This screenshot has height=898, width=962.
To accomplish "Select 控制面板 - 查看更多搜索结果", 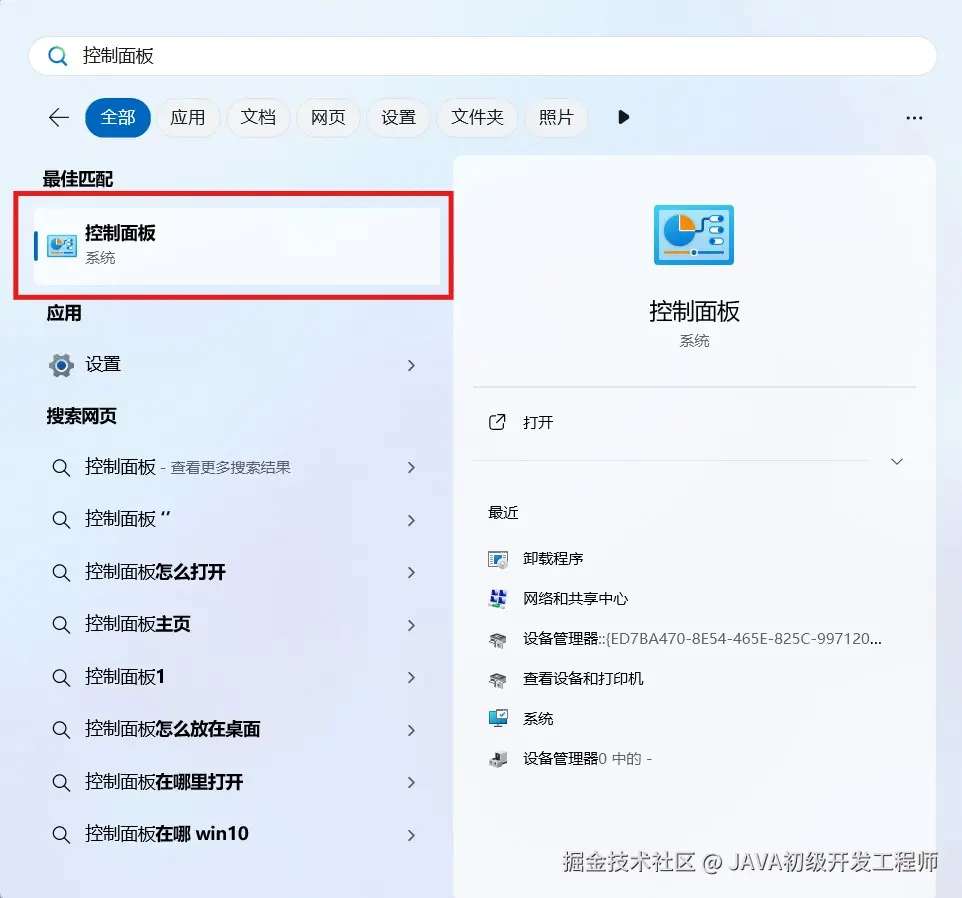I will click(x=187, y=467).
